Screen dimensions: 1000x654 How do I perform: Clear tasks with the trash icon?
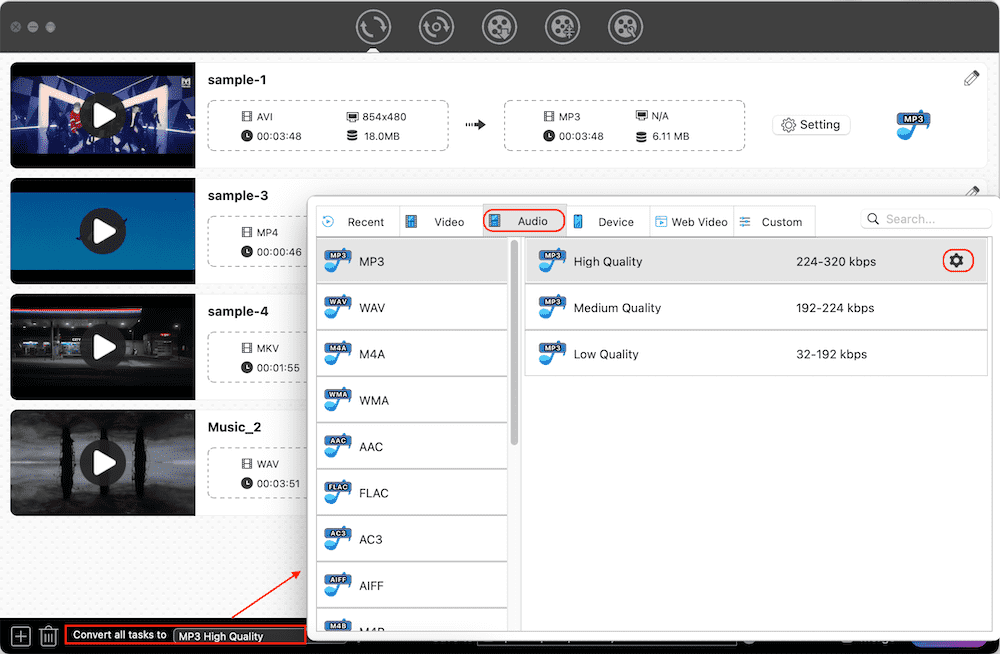coord(47,635)
